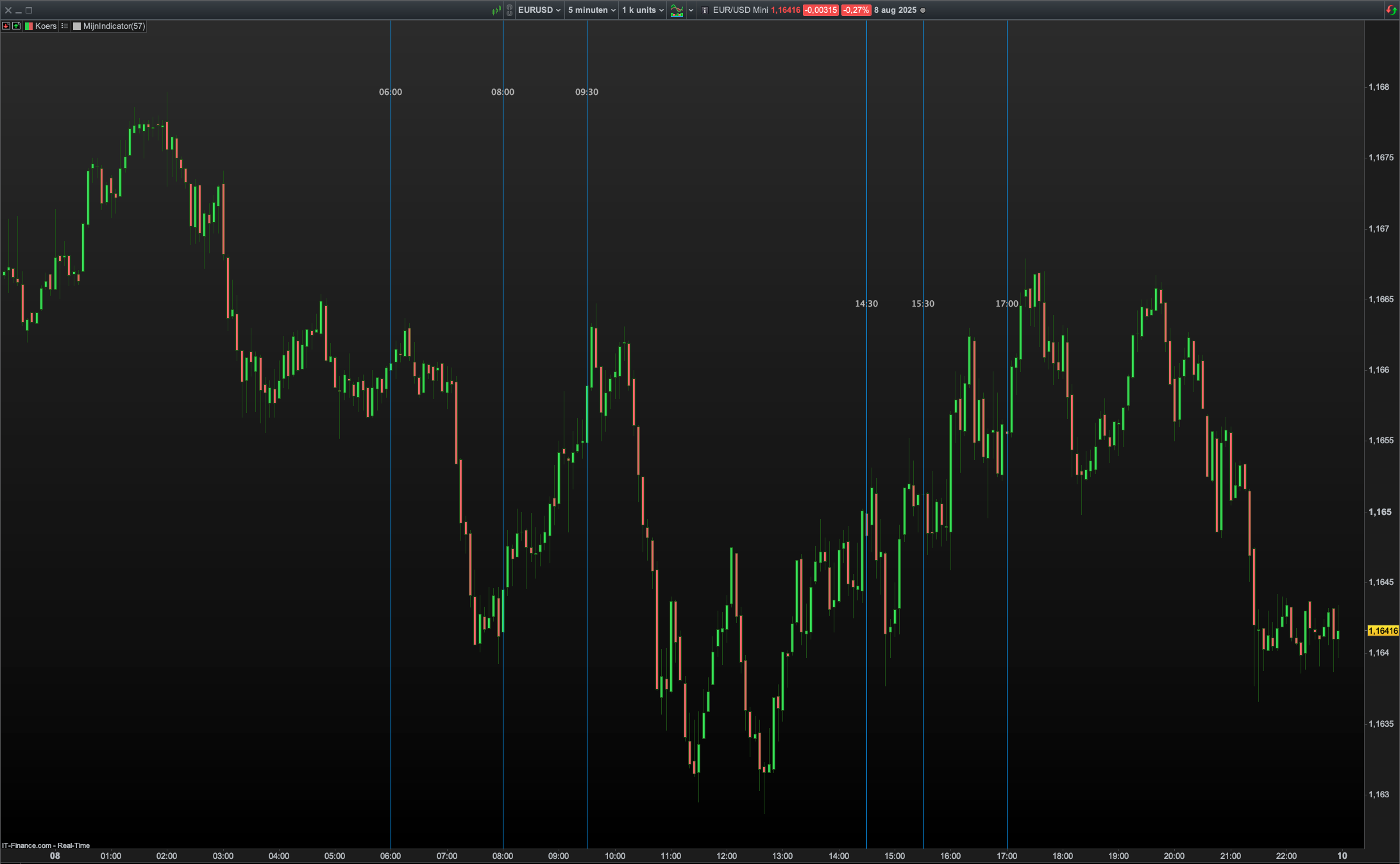Click the red-green trading arrows icon
This screenshot has width=1400, height=864.
[x=1390, y=10]
